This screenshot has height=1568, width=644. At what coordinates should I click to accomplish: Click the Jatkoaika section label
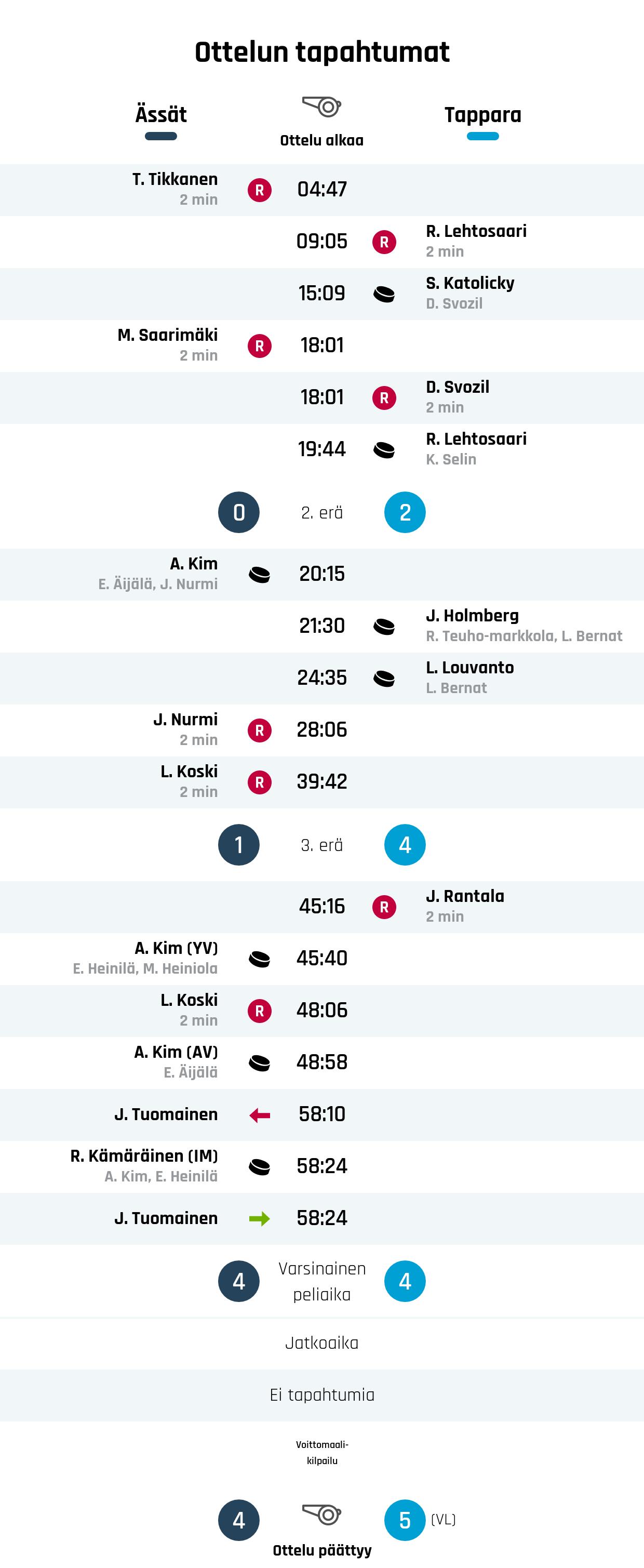[x=321, y=1343]
